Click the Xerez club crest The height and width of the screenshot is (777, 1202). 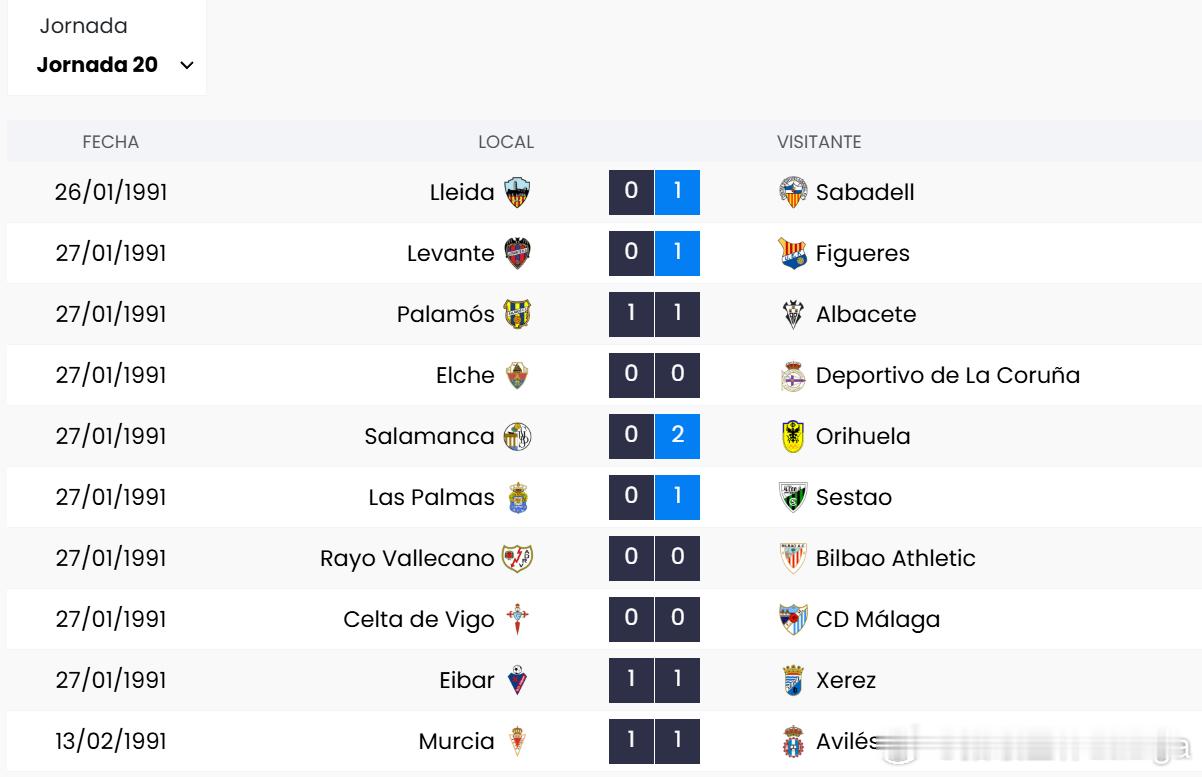(x=793, y=680)
